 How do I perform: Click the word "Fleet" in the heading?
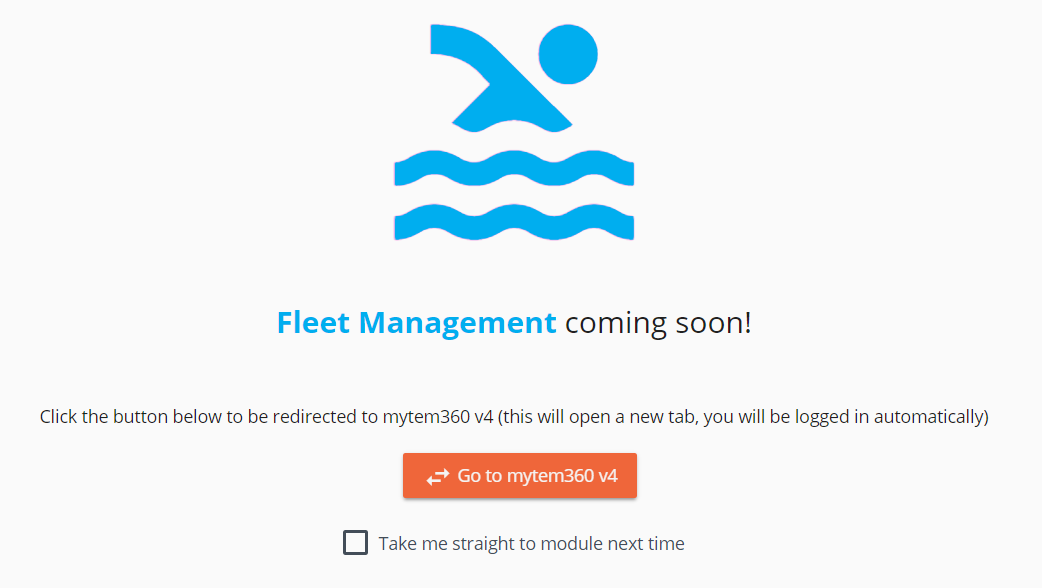pos(313,323)
